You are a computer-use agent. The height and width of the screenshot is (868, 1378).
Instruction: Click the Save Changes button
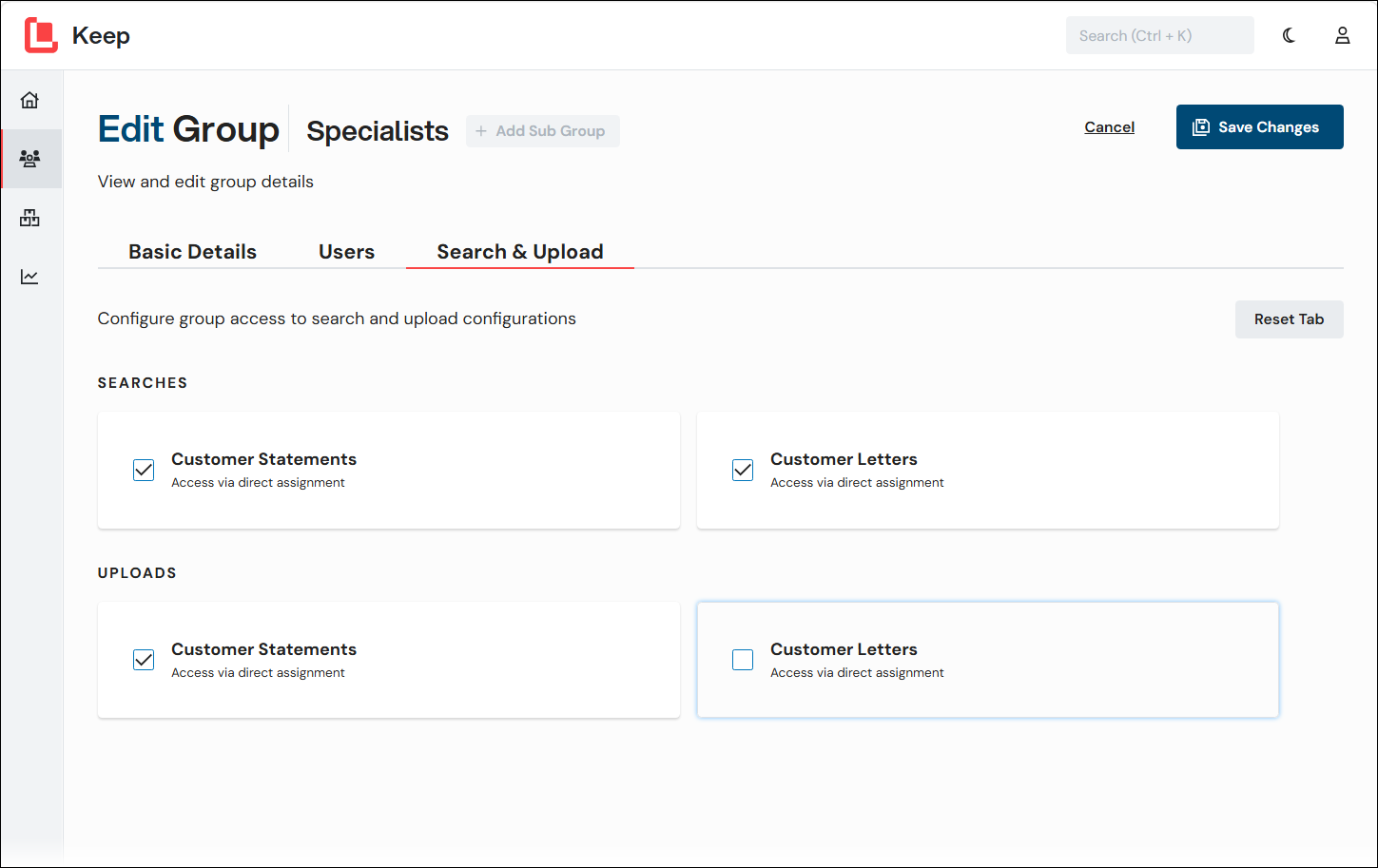(x=1259, y=127)
